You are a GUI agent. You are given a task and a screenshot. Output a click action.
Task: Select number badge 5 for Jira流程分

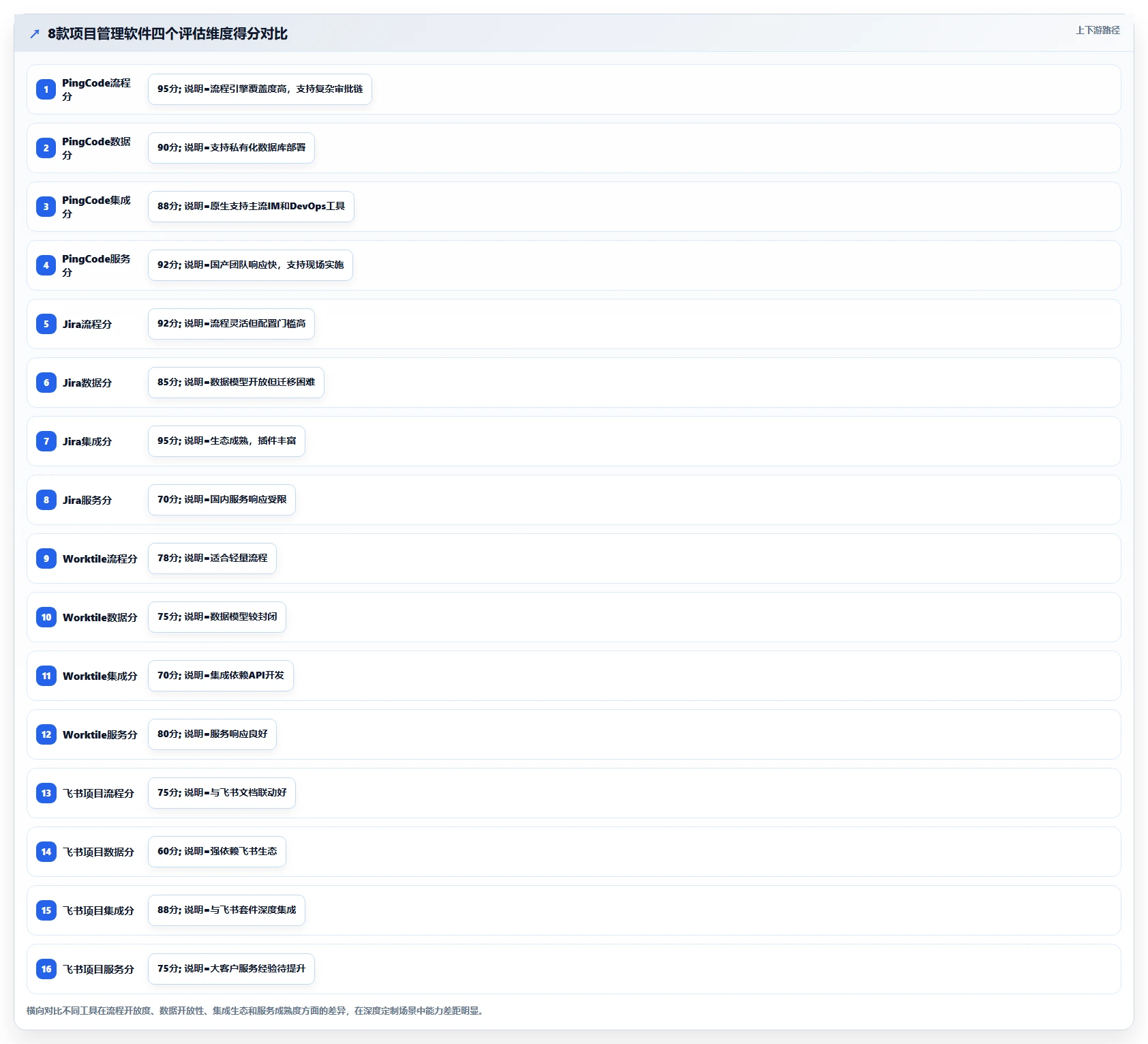coord(46,324)
